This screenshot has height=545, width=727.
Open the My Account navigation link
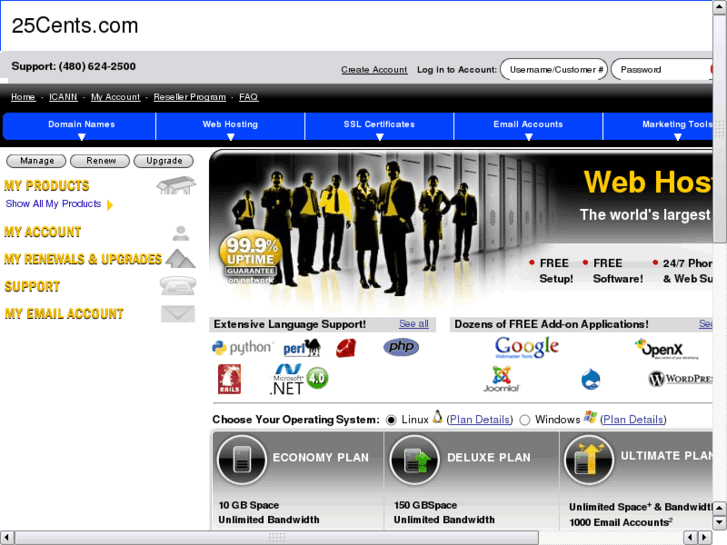point(115,97)
